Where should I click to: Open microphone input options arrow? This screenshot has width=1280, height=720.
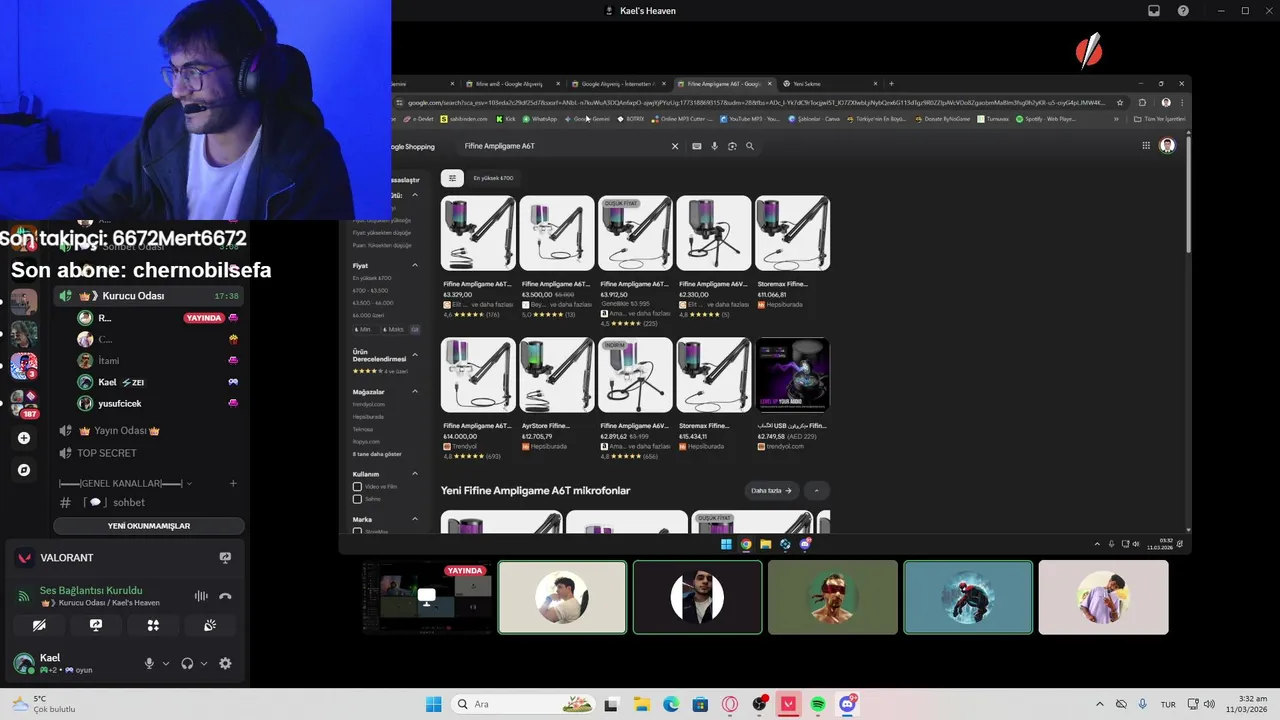pyautogui.click(x=166, y=663)
